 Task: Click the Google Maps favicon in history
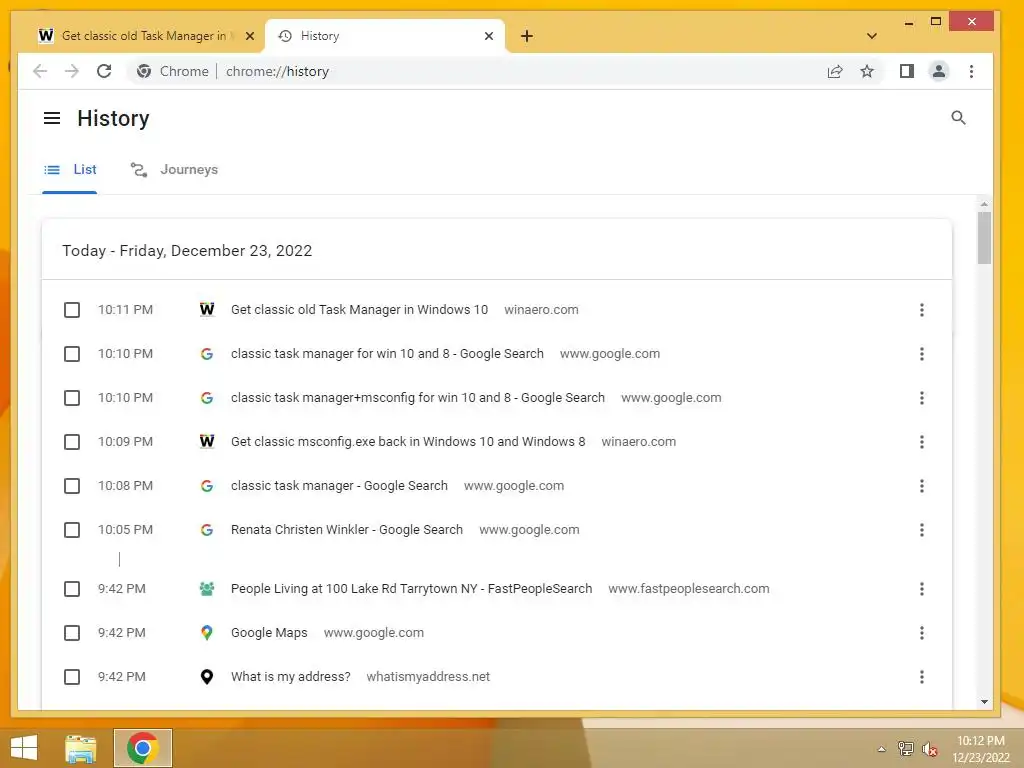[x=206, y=633]
